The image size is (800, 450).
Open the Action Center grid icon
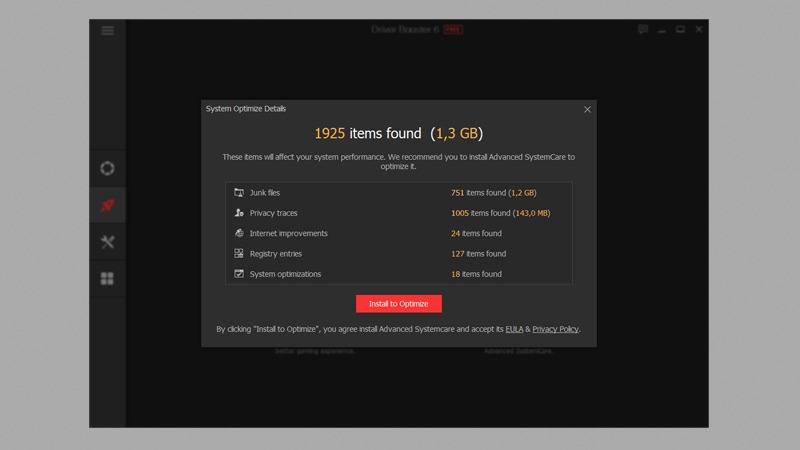tap(107, 279)
